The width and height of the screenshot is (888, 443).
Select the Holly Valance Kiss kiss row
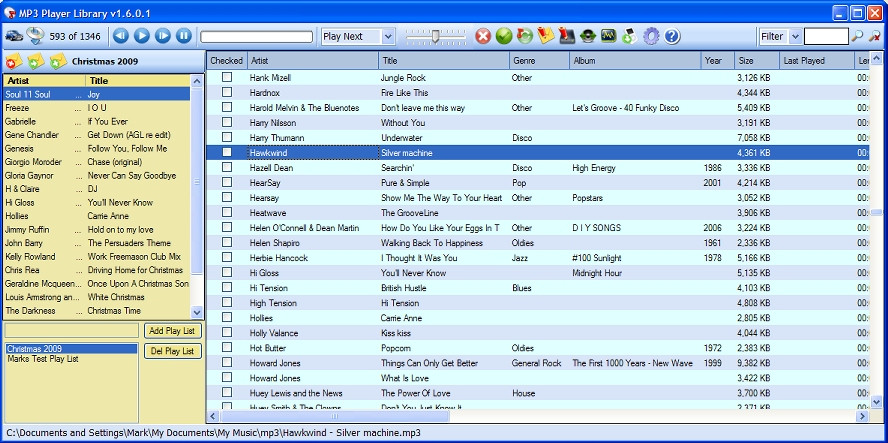(x=537, y=333)
